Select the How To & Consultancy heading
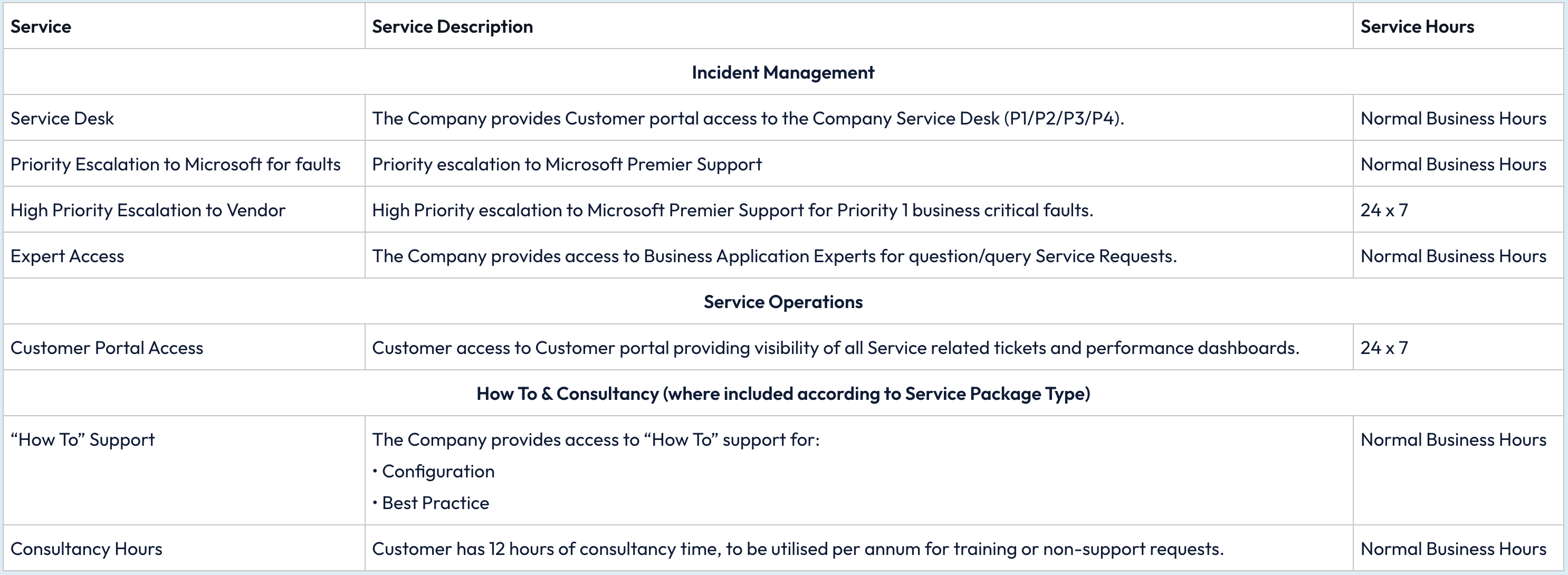Image resolution: width=1568 pixels, height=575 pixels. 783,394
